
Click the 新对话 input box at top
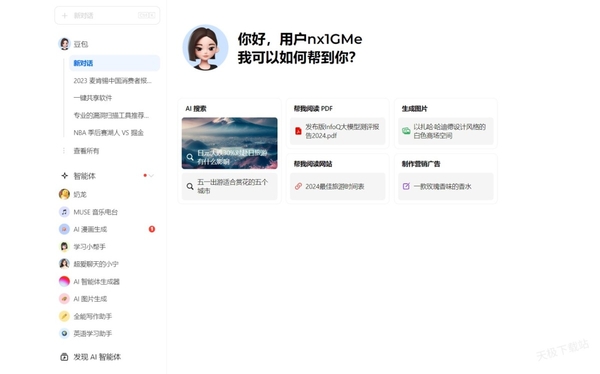107,16
